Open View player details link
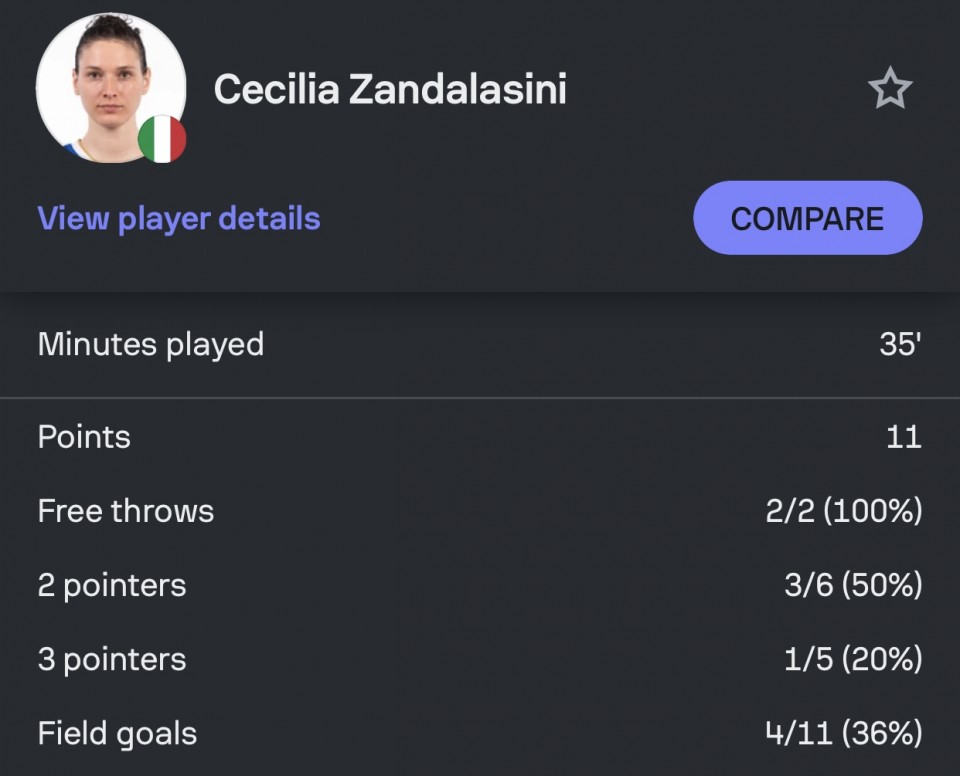960x776 pixels. point(179,219)
